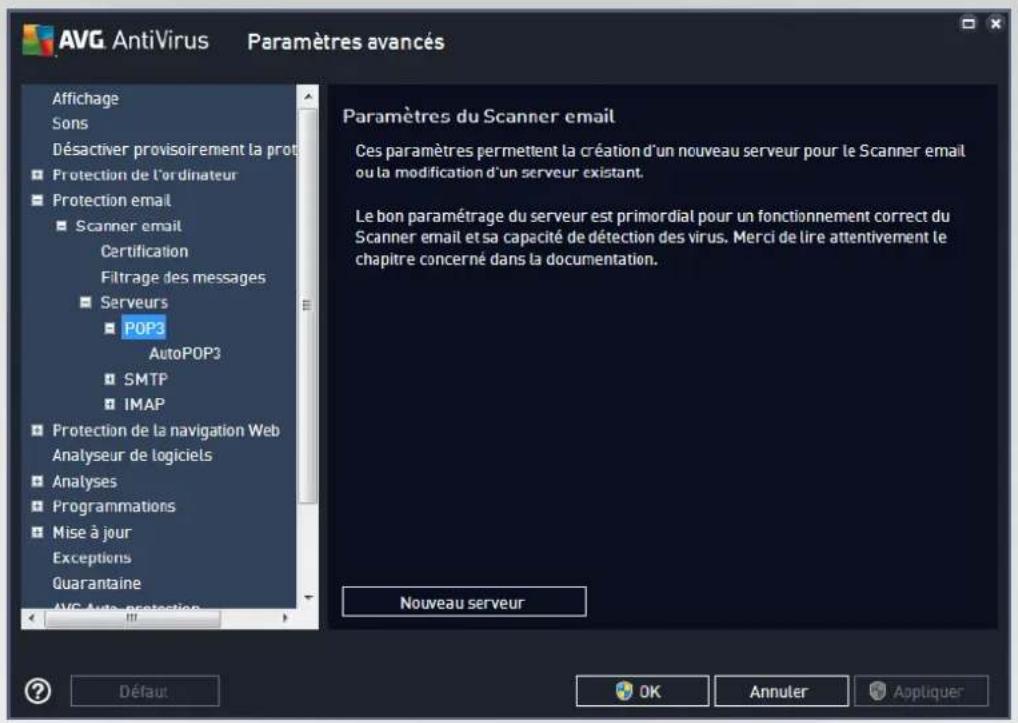Click the vertical scrollbar thumb
Viewport: 1018px width, 723px height.
[308, 305]
